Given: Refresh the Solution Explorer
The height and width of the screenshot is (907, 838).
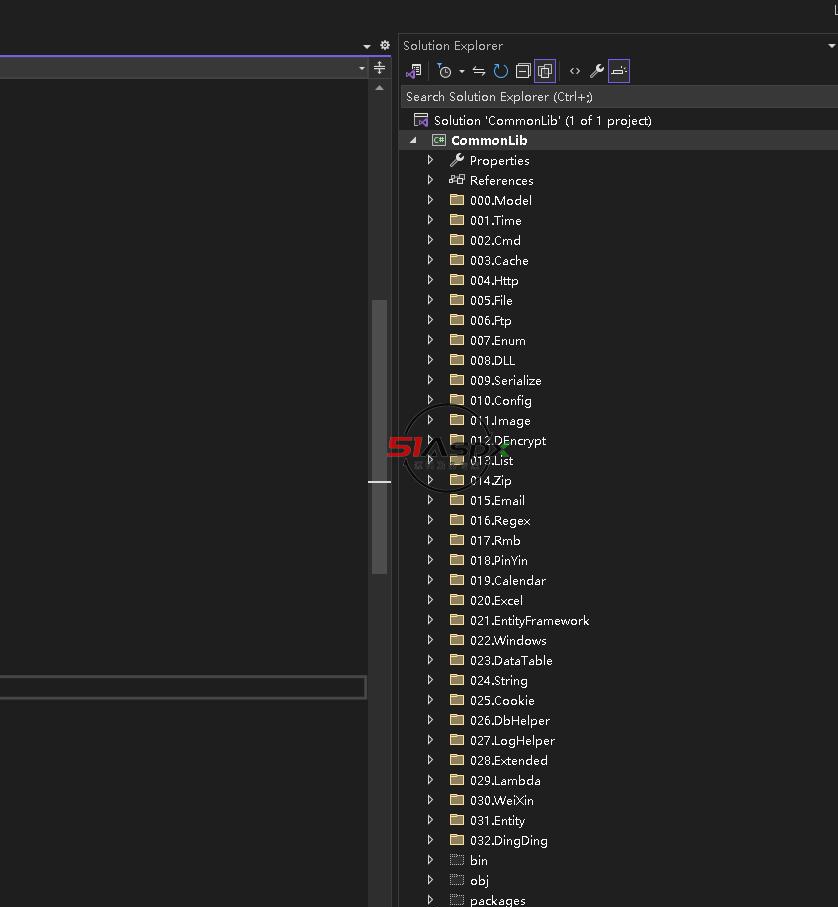Looking at the screenshot, I should pyautogui.click(x=501, y=71).
